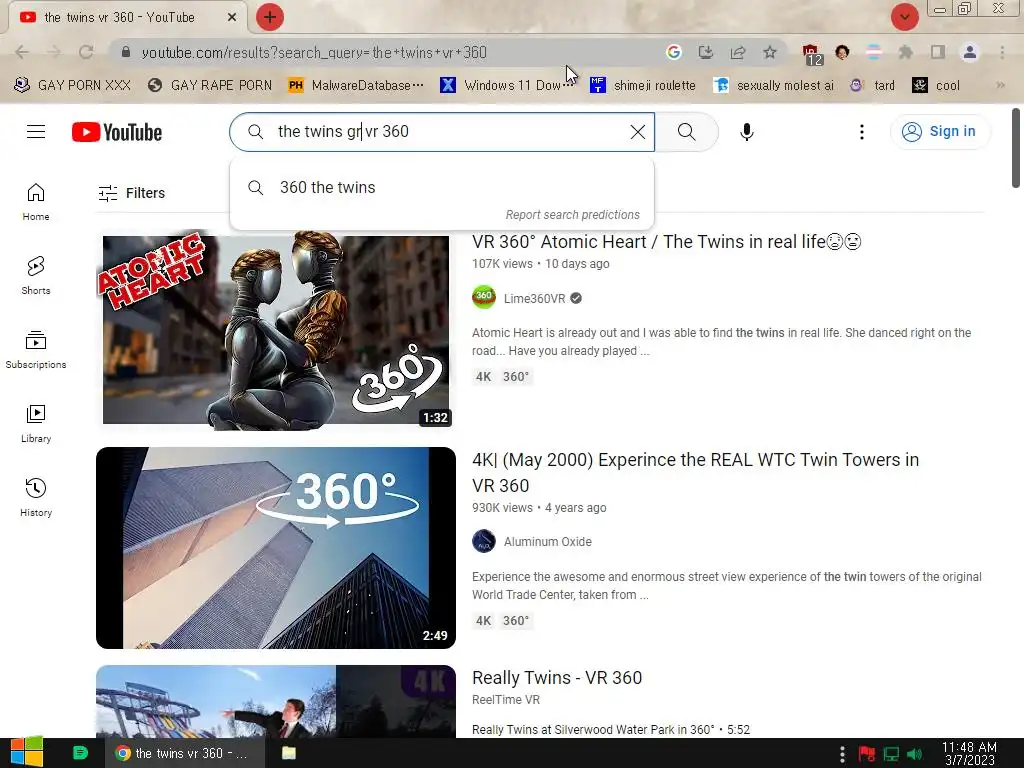
Task: Toggle the Chrome side panel
Action: point(938,52)
